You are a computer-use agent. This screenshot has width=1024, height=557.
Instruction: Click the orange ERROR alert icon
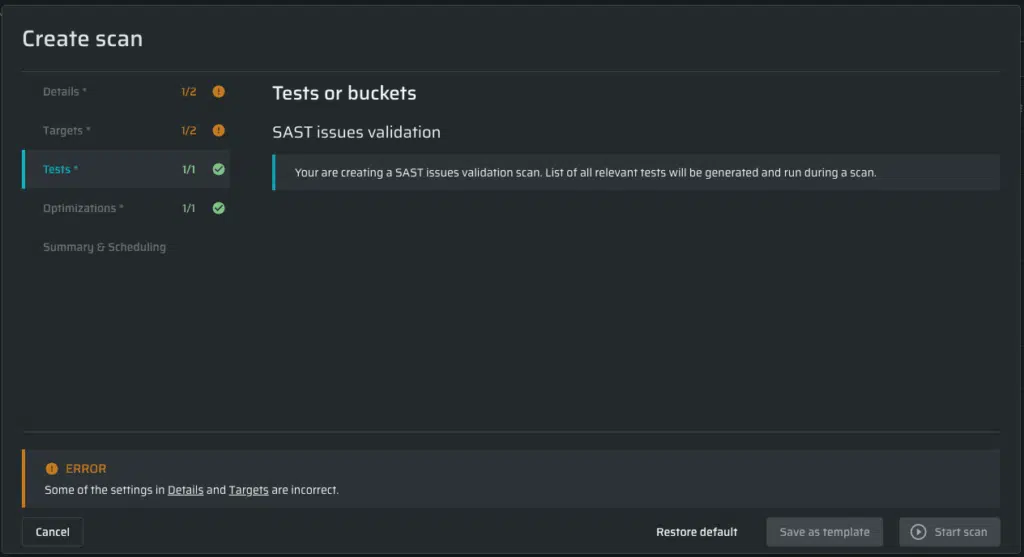coord(52,469)
